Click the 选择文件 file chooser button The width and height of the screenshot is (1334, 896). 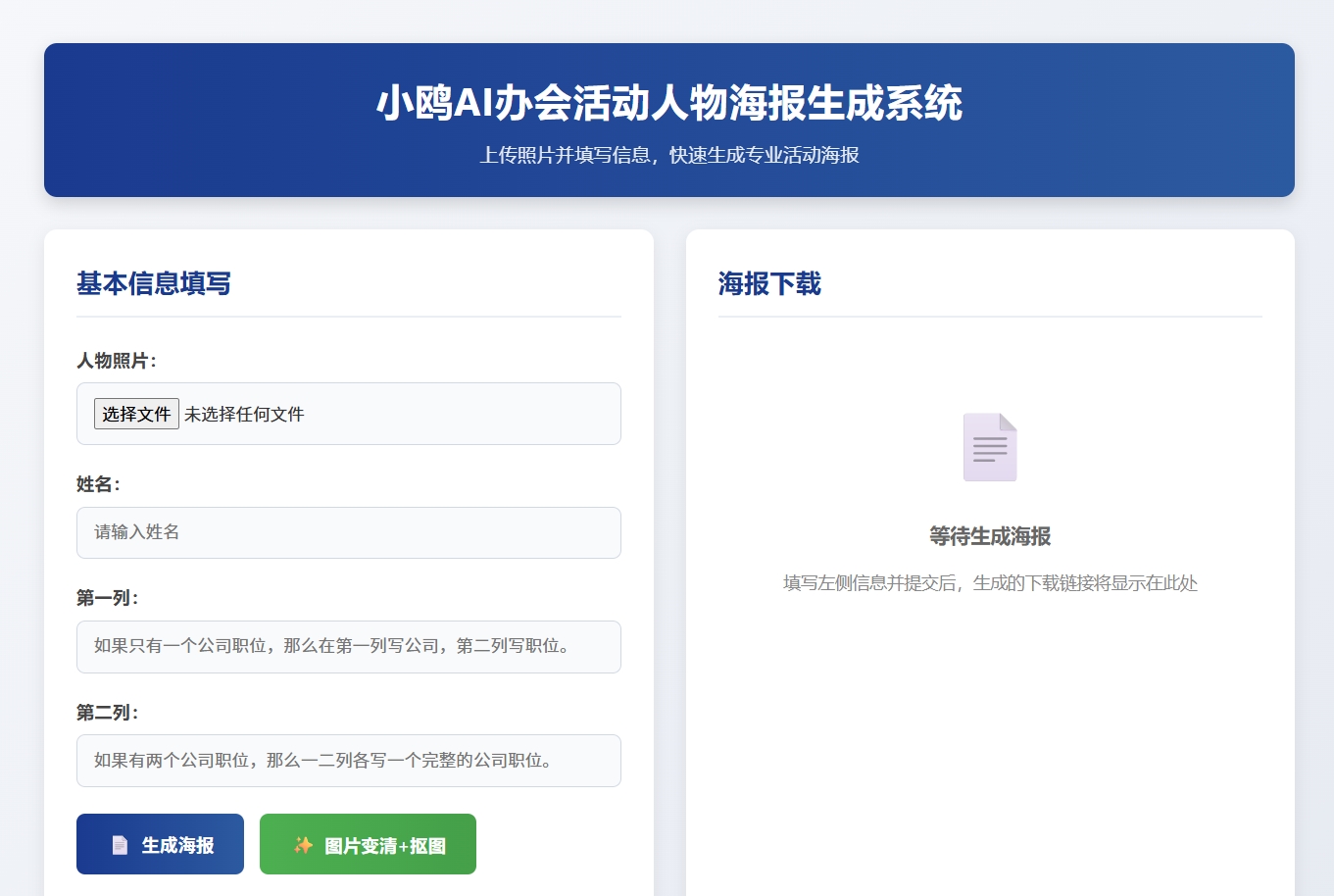136,414
